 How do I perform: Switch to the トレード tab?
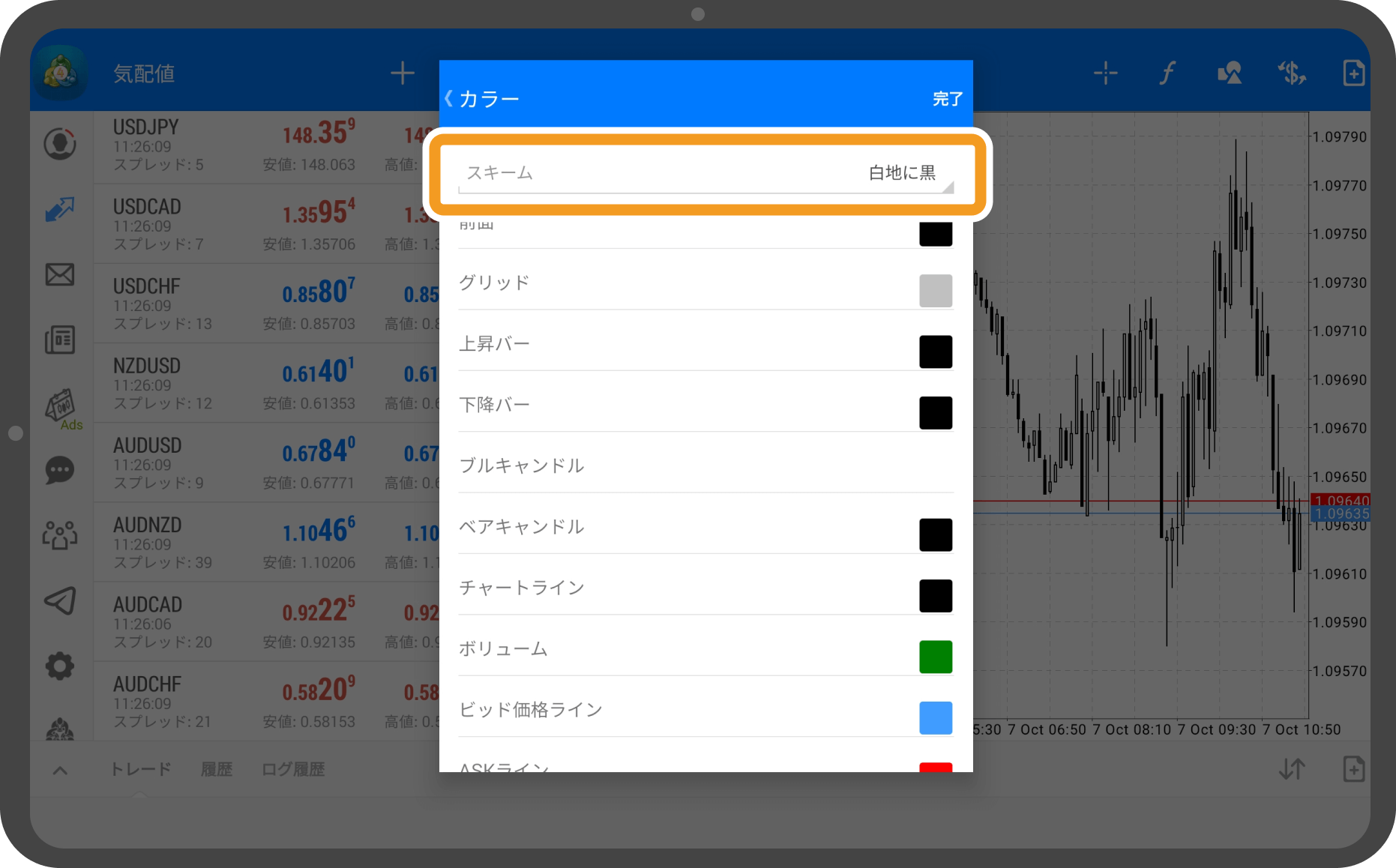(140, 769)
